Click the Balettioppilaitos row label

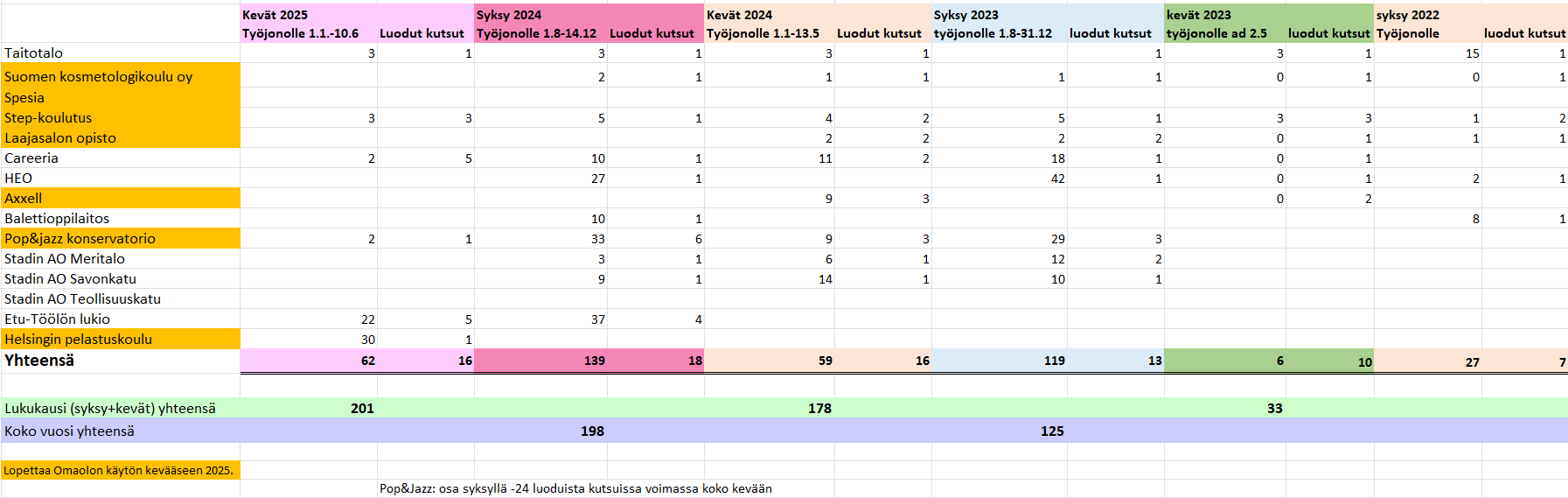pos(121,218)
